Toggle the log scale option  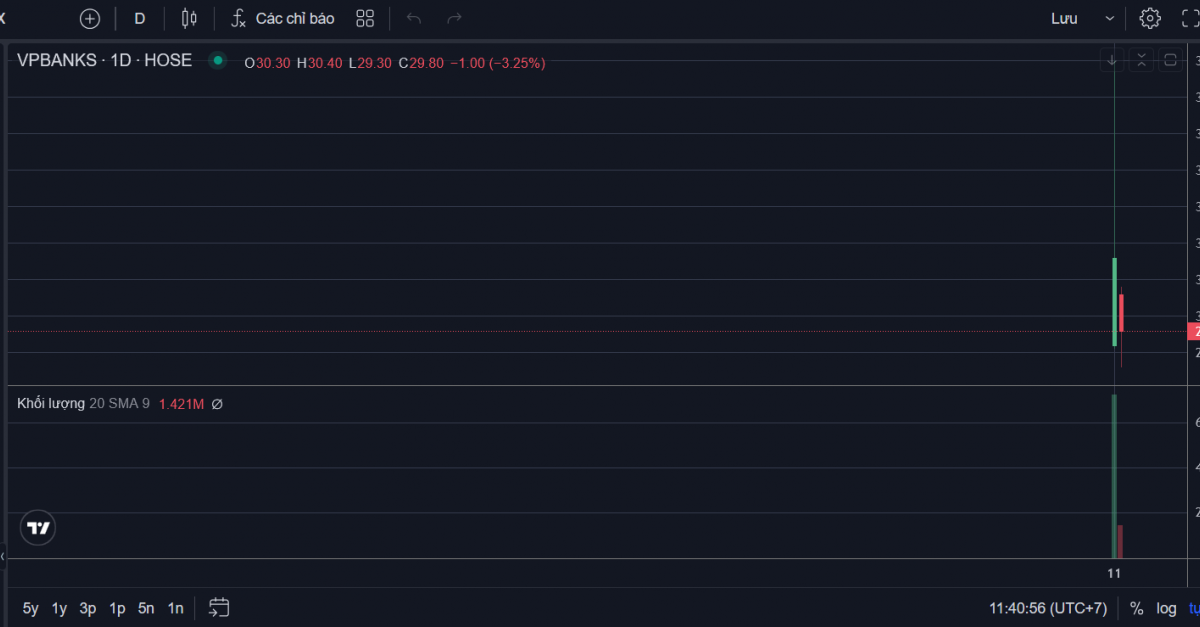[x=1166, y=608]
